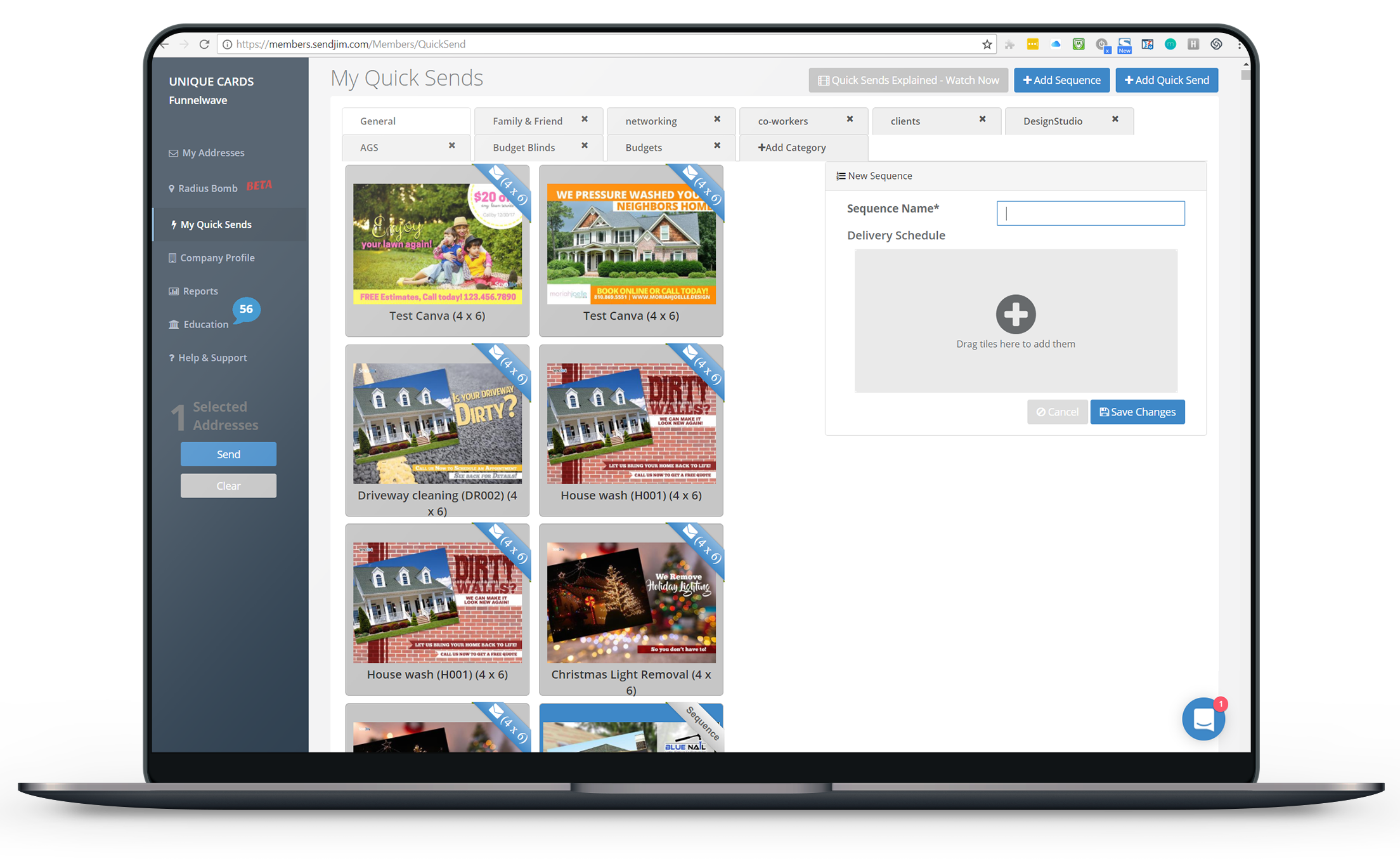The width and height of the screenshot is (1400, 859).
Task: Click the gray H extension icon
Action: coord(1193,44)
